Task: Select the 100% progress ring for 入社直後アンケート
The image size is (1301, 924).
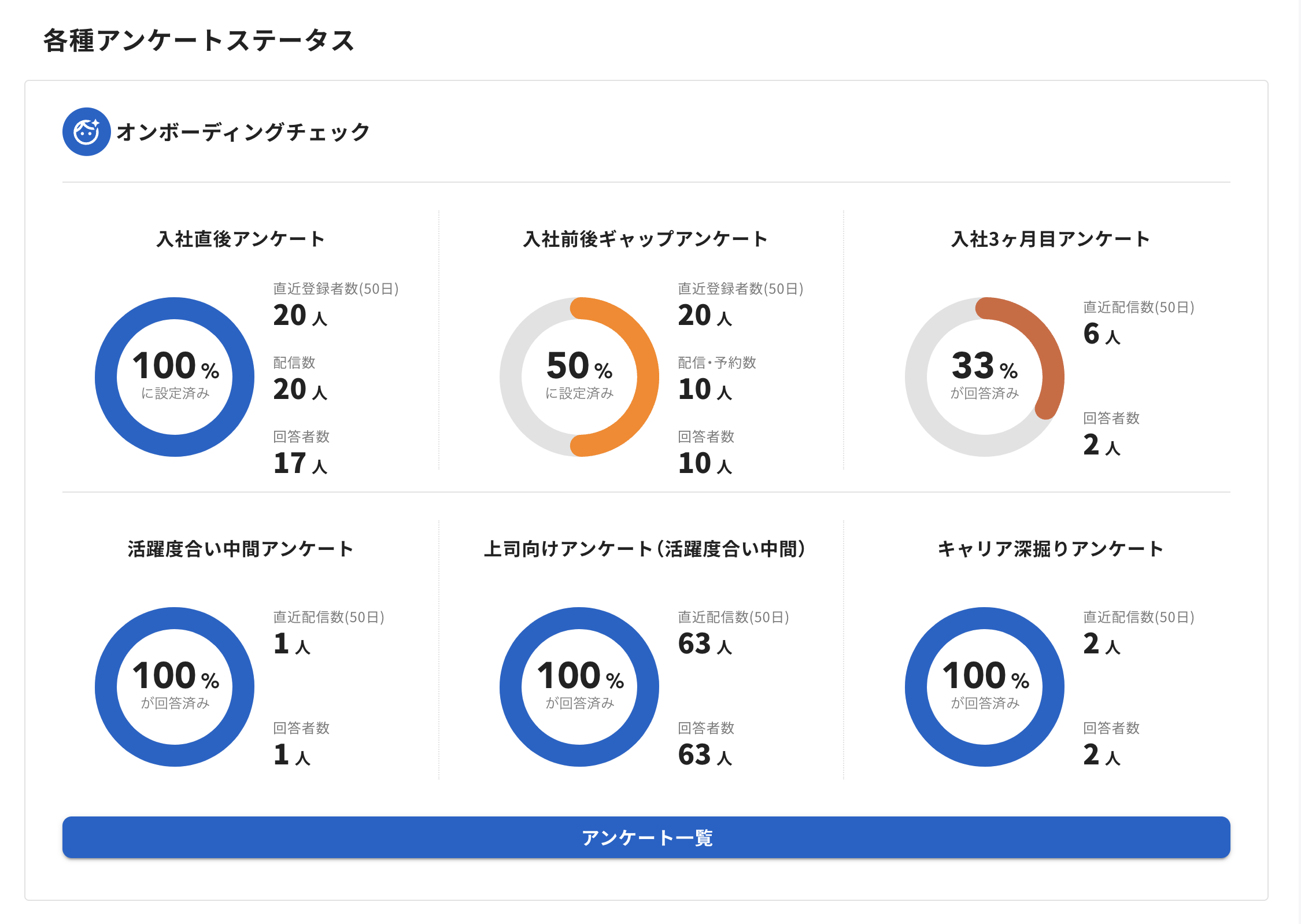Action: (173, 376)
